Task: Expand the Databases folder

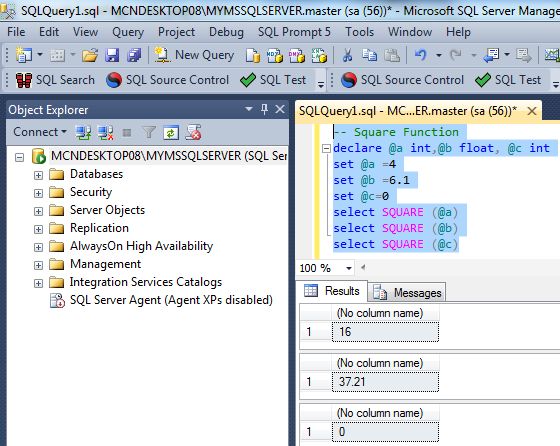Action: tap(38, 175)
